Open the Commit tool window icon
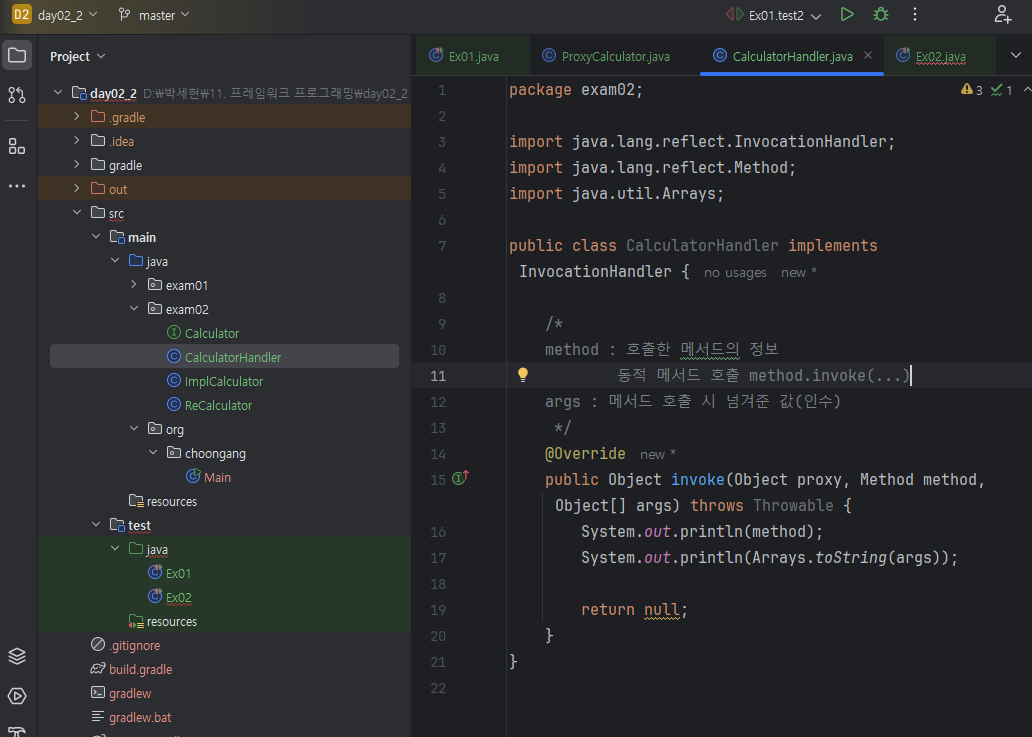The width and height of the screenshot is (1032, 737). point(17,95)
